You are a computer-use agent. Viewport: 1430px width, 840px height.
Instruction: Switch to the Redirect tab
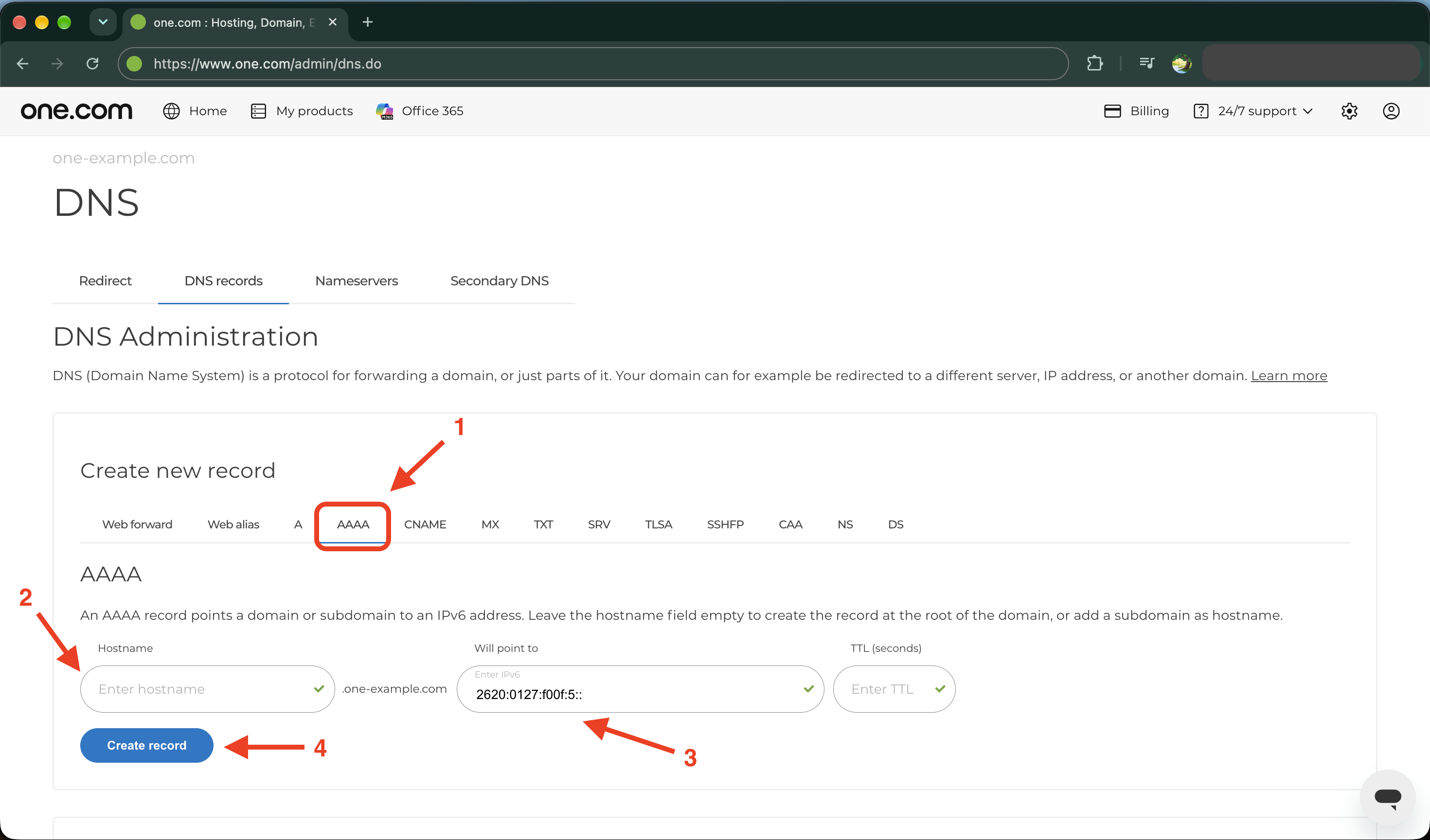pyautogui.click(x=105, y=281)
